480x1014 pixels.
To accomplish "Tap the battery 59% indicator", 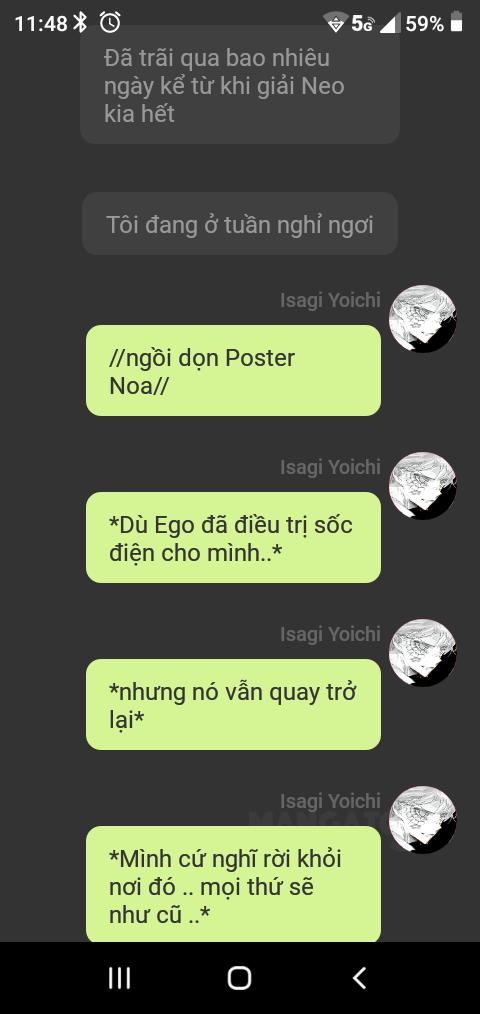I will (x=433, y=24).
